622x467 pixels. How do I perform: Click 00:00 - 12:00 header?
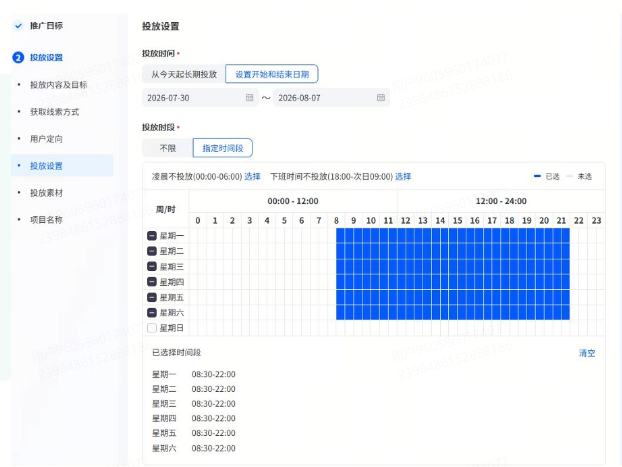(x=293, y=201)
